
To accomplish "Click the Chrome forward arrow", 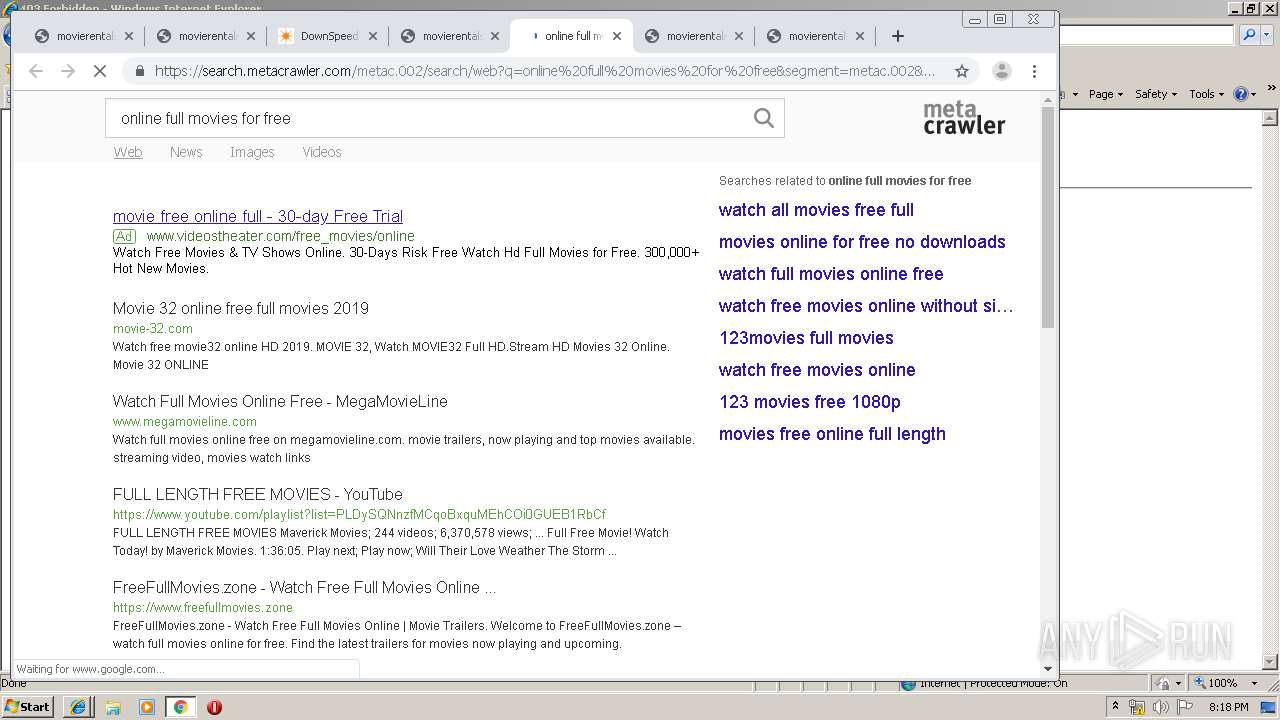I will coord(68,71).
